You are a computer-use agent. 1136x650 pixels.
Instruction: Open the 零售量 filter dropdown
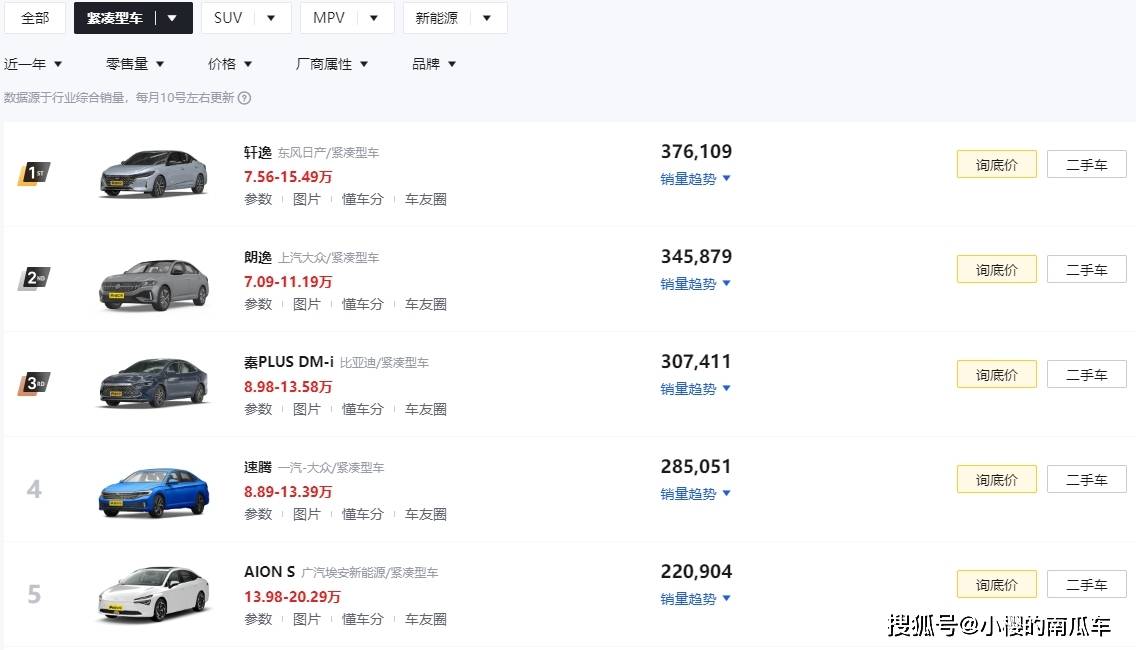pos(135,64)
